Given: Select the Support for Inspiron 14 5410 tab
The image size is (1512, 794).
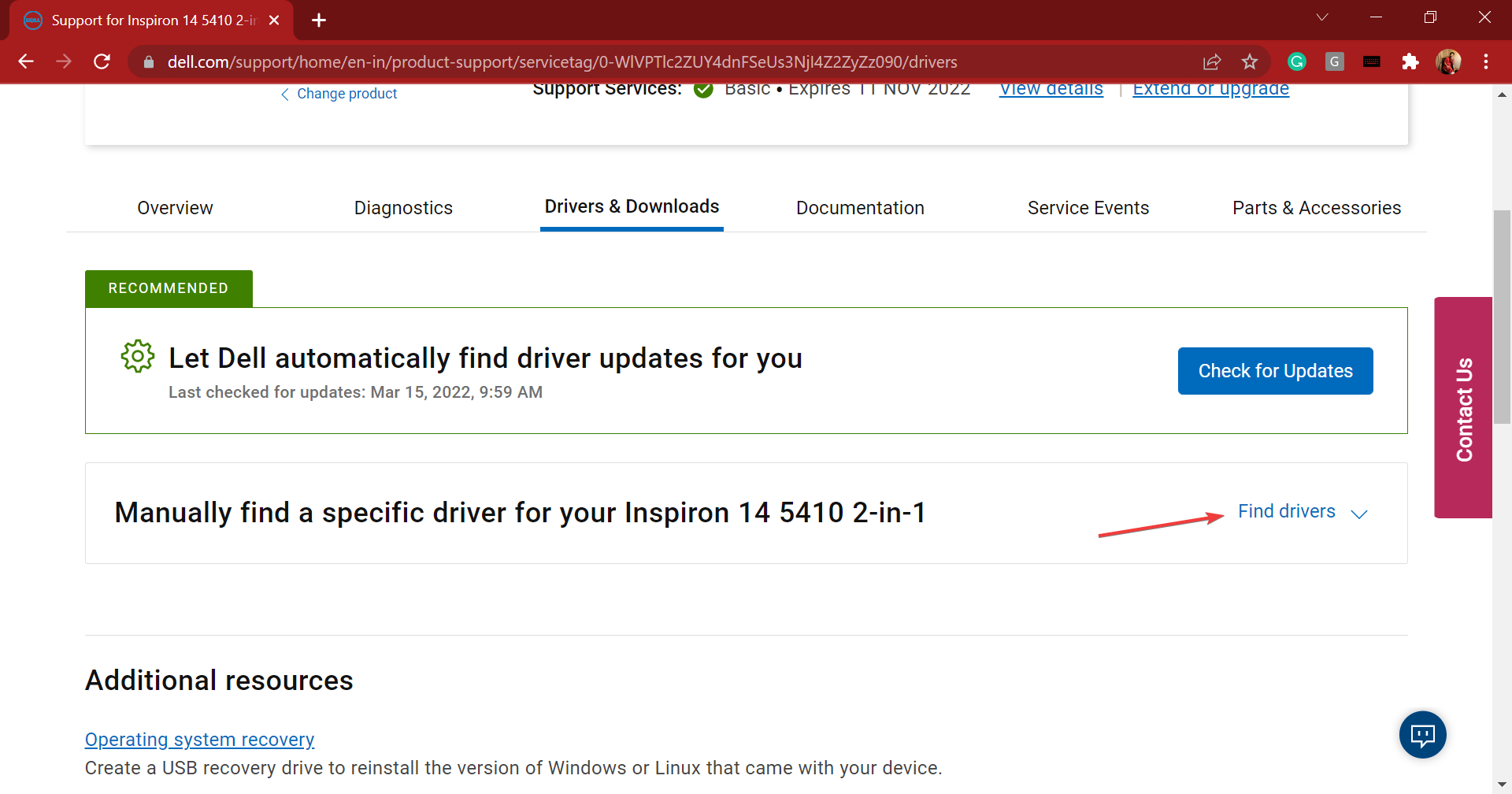Looking at the screenshot, I should (x=150, y=20).
